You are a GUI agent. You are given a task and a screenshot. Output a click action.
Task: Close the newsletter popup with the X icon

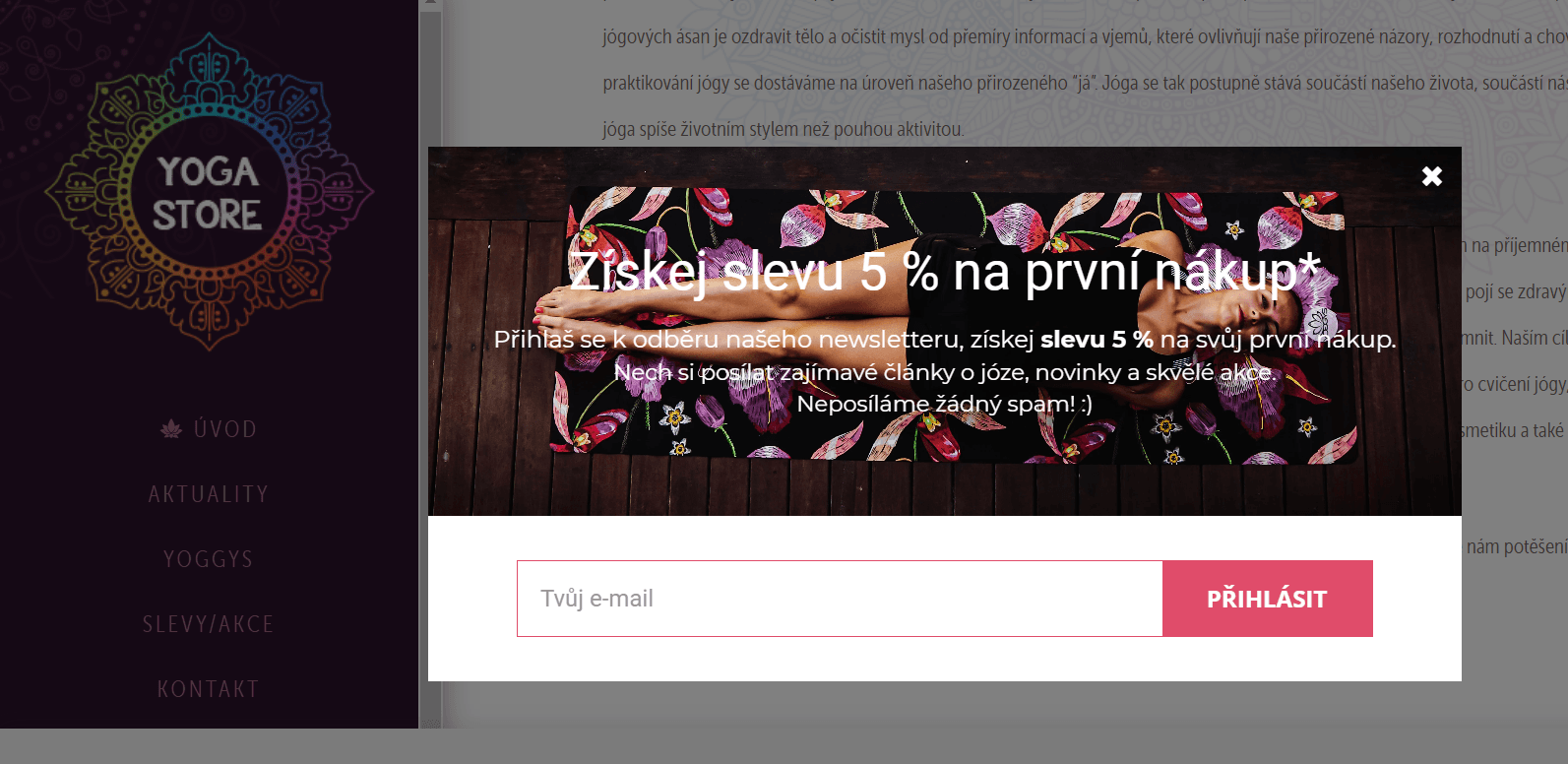(x=1432, y=176)
